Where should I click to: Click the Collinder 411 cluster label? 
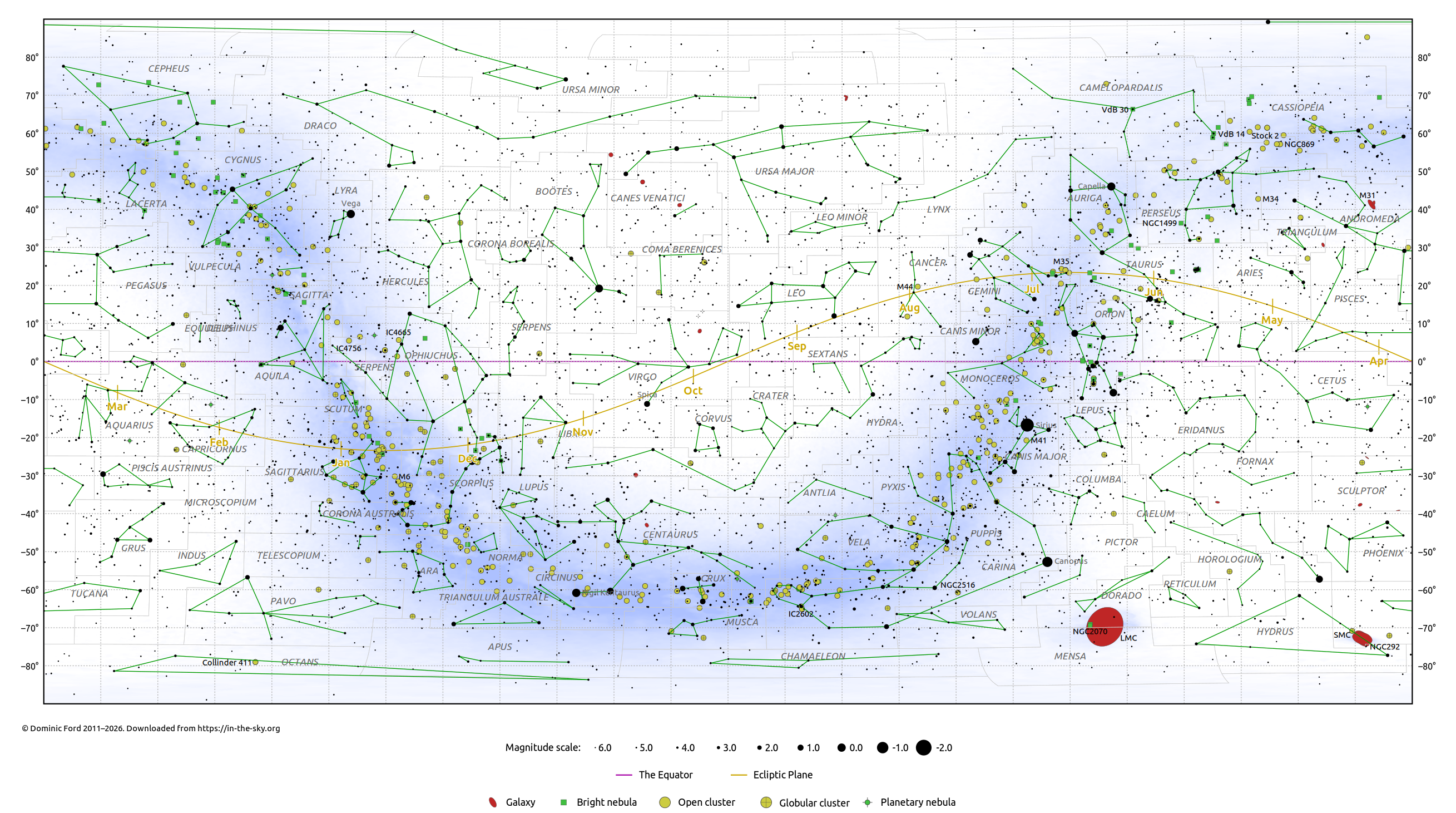tap(227, 662)
